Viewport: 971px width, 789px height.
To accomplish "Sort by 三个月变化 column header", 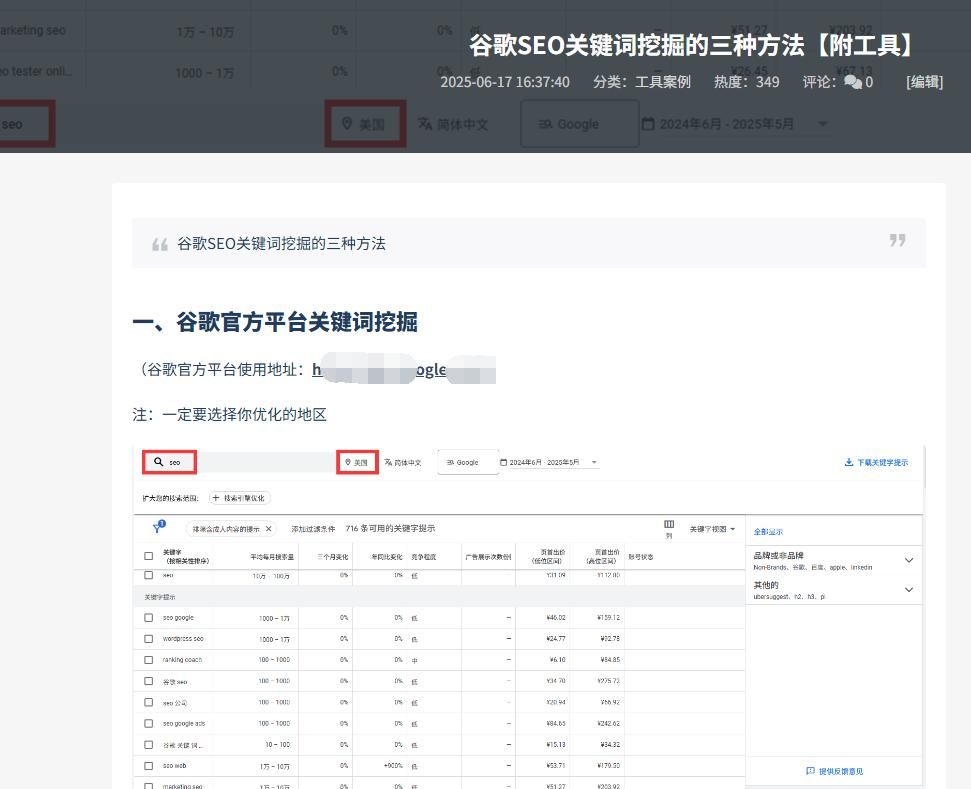I will point(333,557).
